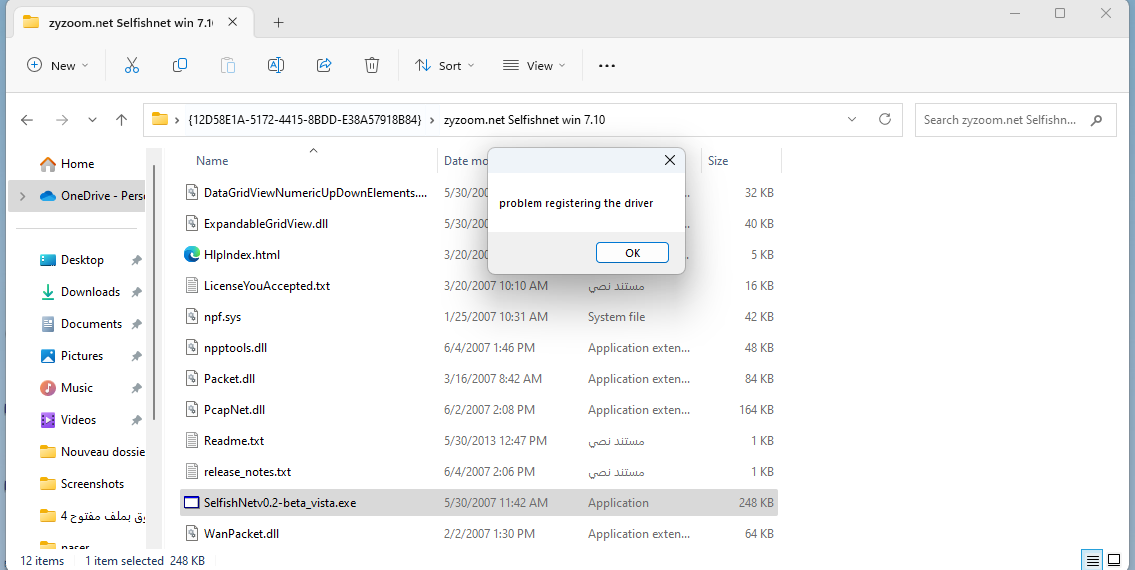Select PcapNet.dll file
Screen dimensions: 1135x570
click(x=478, y=410)
